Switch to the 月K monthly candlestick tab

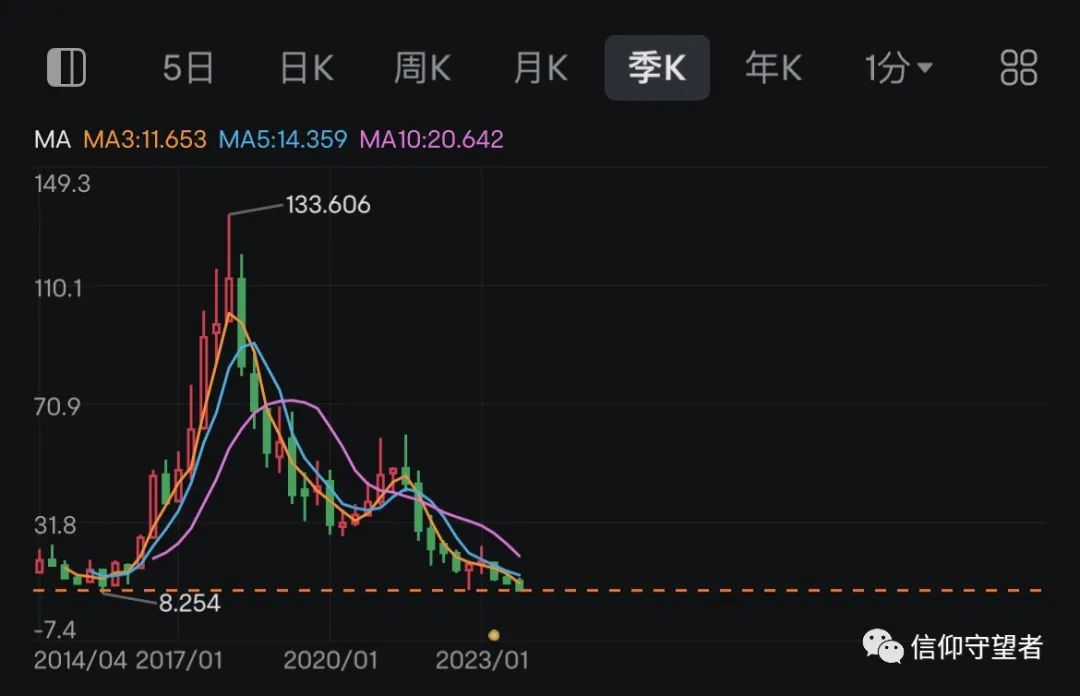tap(541, 68)
